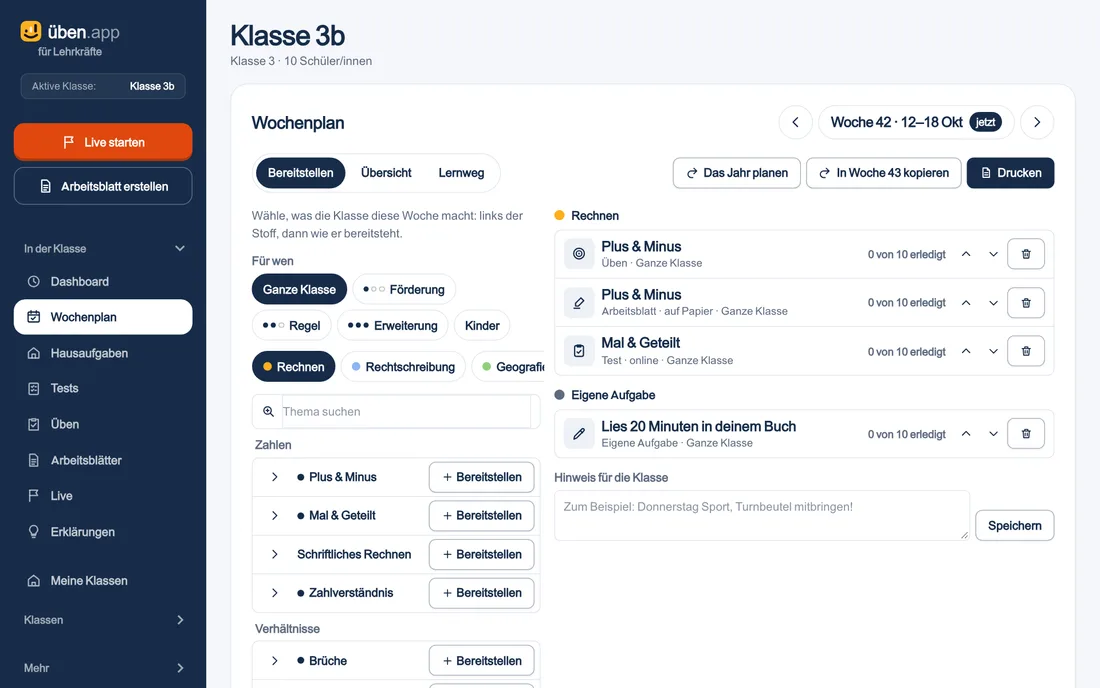The image size is (1100, 688).
Task: Move Plus & Minus Üben task down
Action: click(993, 254)
